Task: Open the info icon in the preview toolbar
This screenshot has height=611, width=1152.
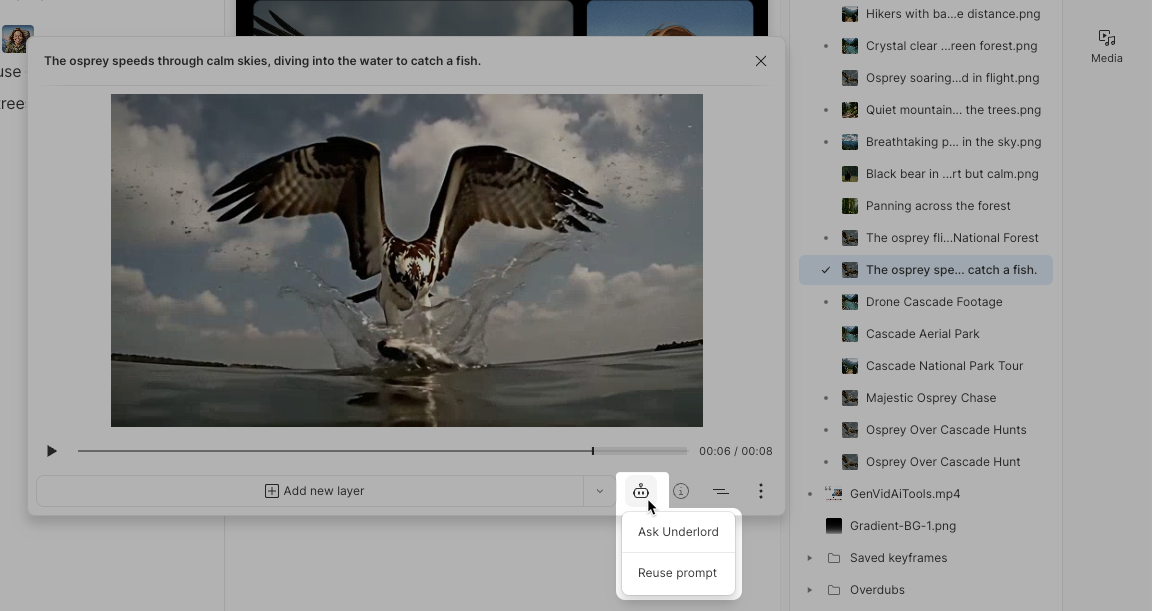Action: 681,491
